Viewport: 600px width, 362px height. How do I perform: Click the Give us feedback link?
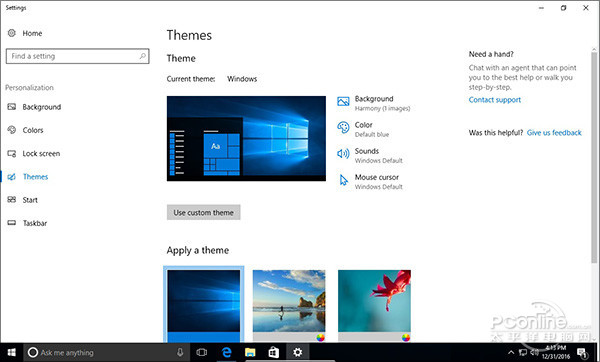554,133
